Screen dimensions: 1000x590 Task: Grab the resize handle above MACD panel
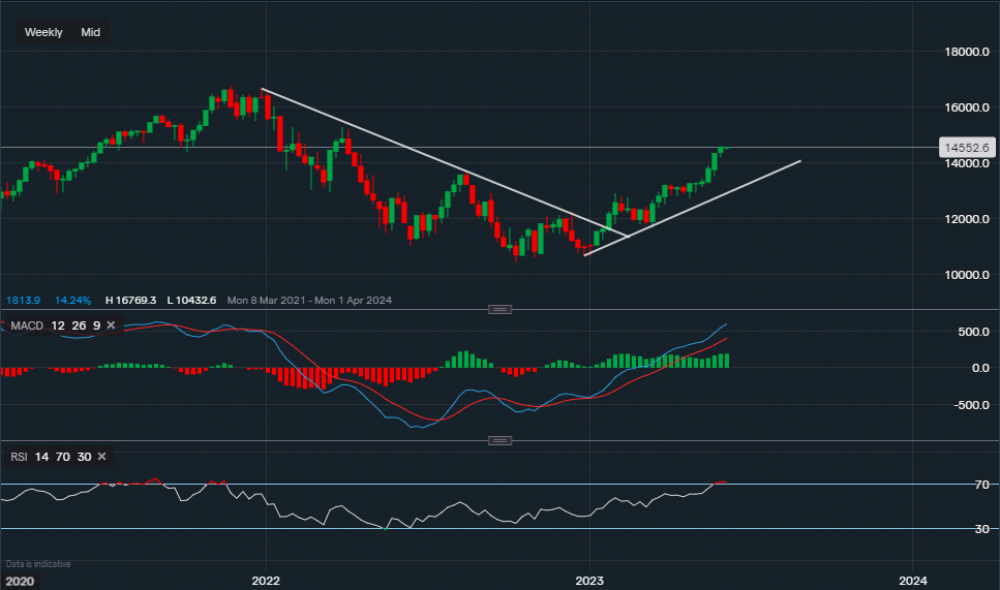(499, 310)
